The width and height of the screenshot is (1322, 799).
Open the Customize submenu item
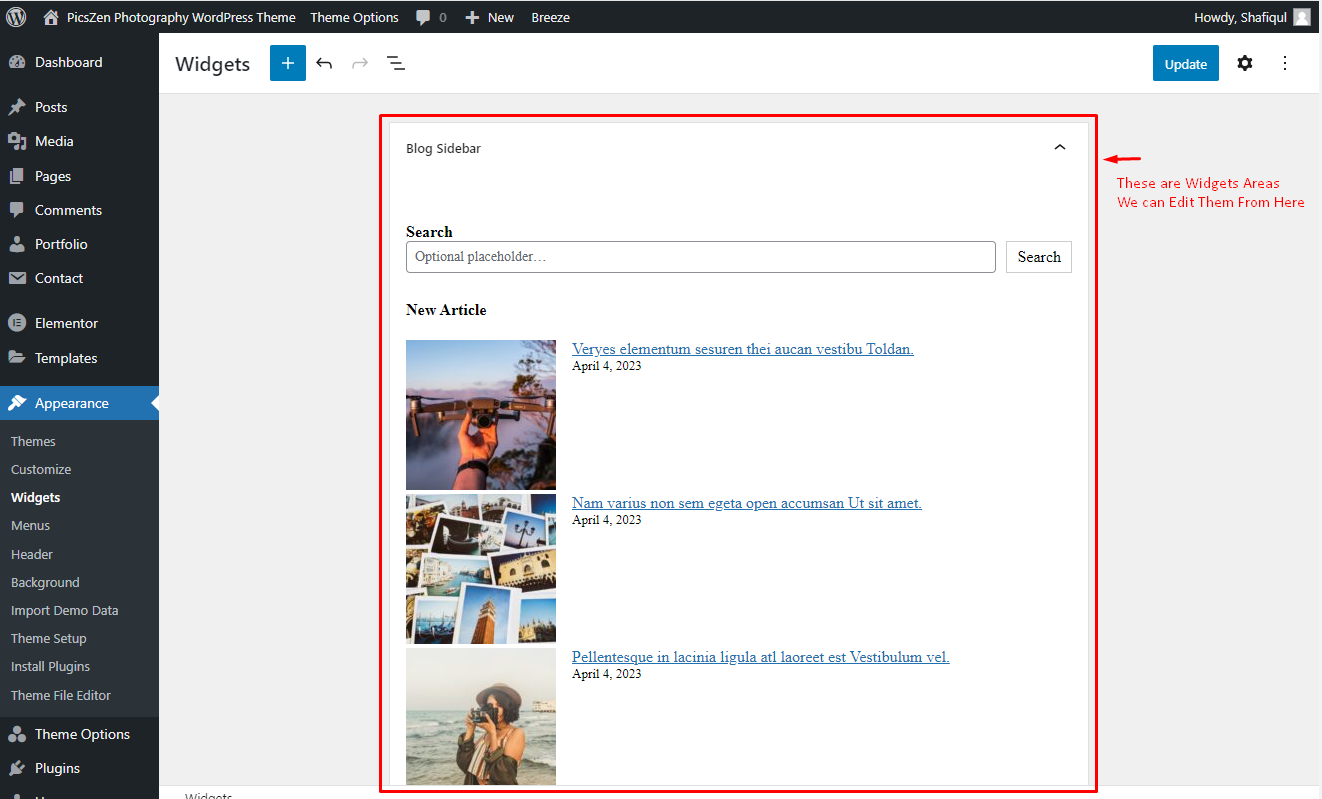click(x=41, y=469)
